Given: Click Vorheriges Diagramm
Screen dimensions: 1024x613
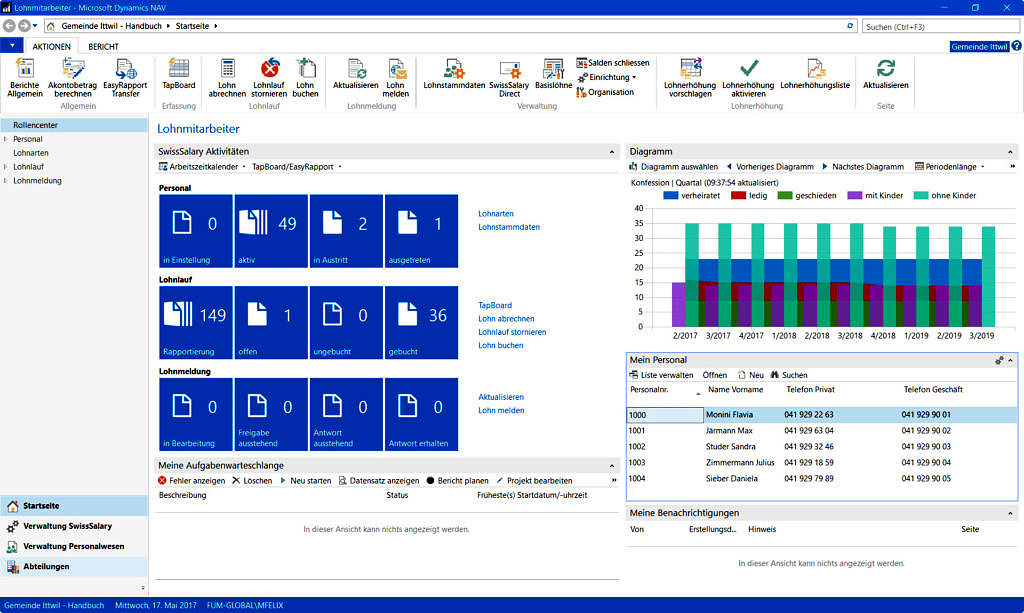Looking at the screenshot, I should (x=770, y=166).
